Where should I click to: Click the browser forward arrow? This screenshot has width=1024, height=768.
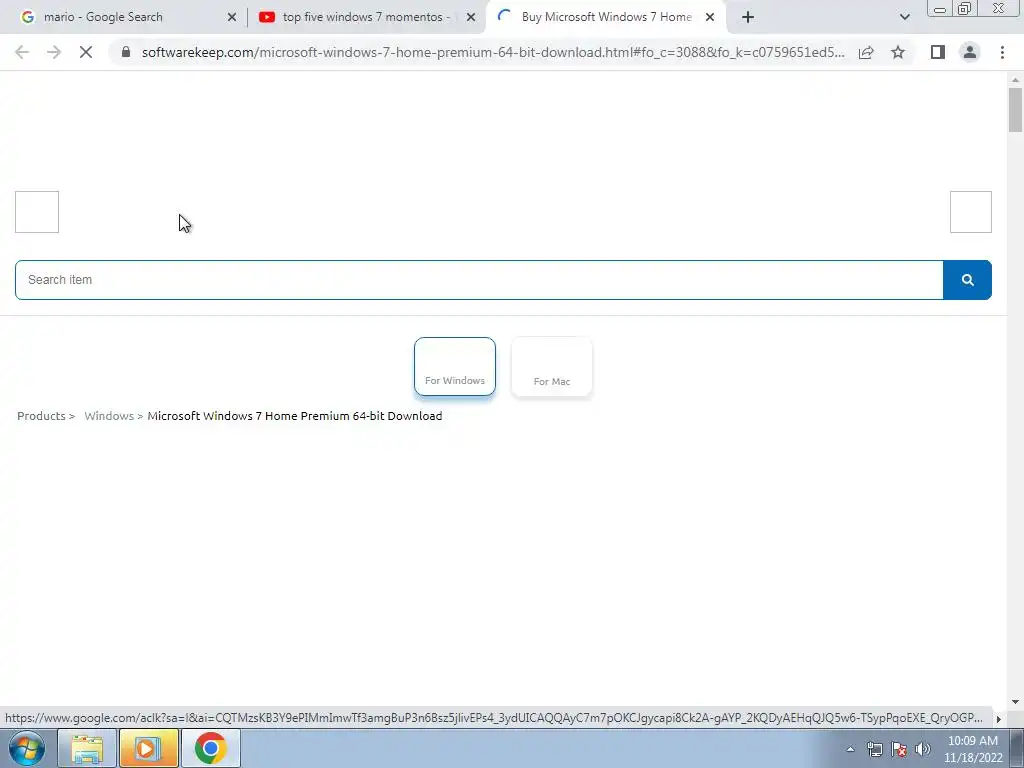coord(54,52)
